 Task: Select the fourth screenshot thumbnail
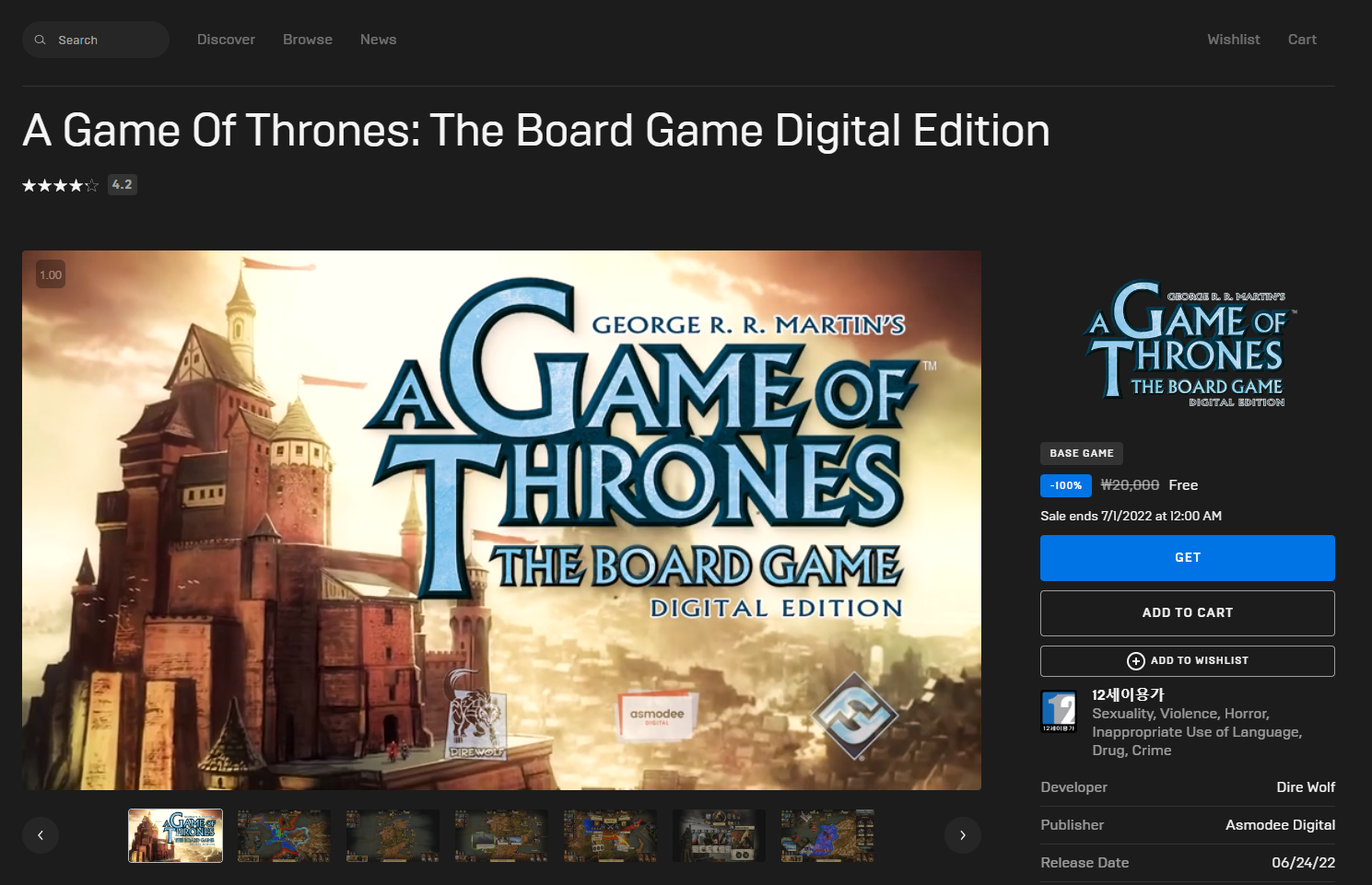pyautogui.click(x=501, y=835)
